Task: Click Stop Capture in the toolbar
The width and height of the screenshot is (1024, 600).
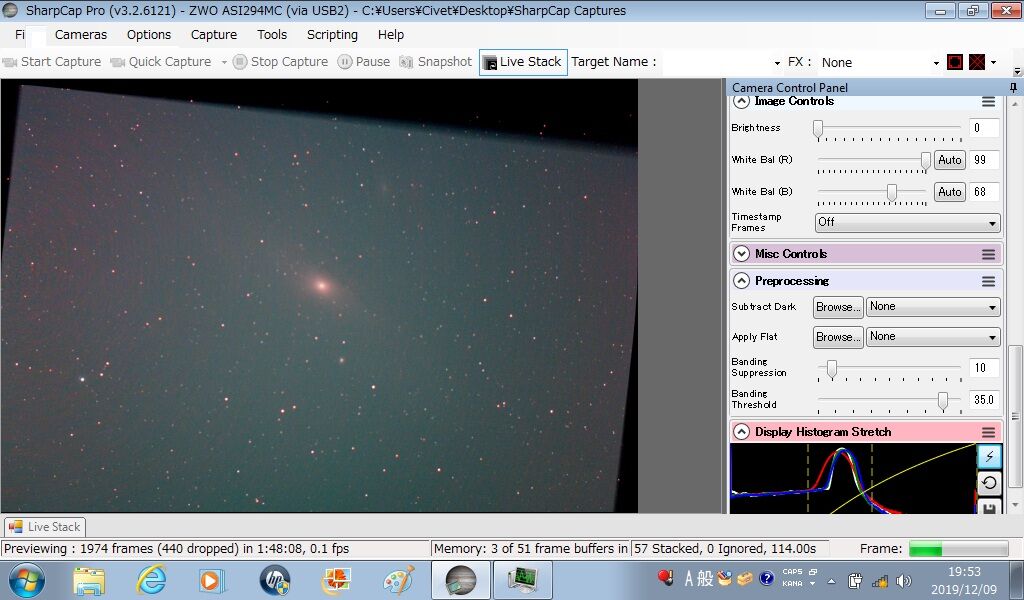Action: point(281,62)
